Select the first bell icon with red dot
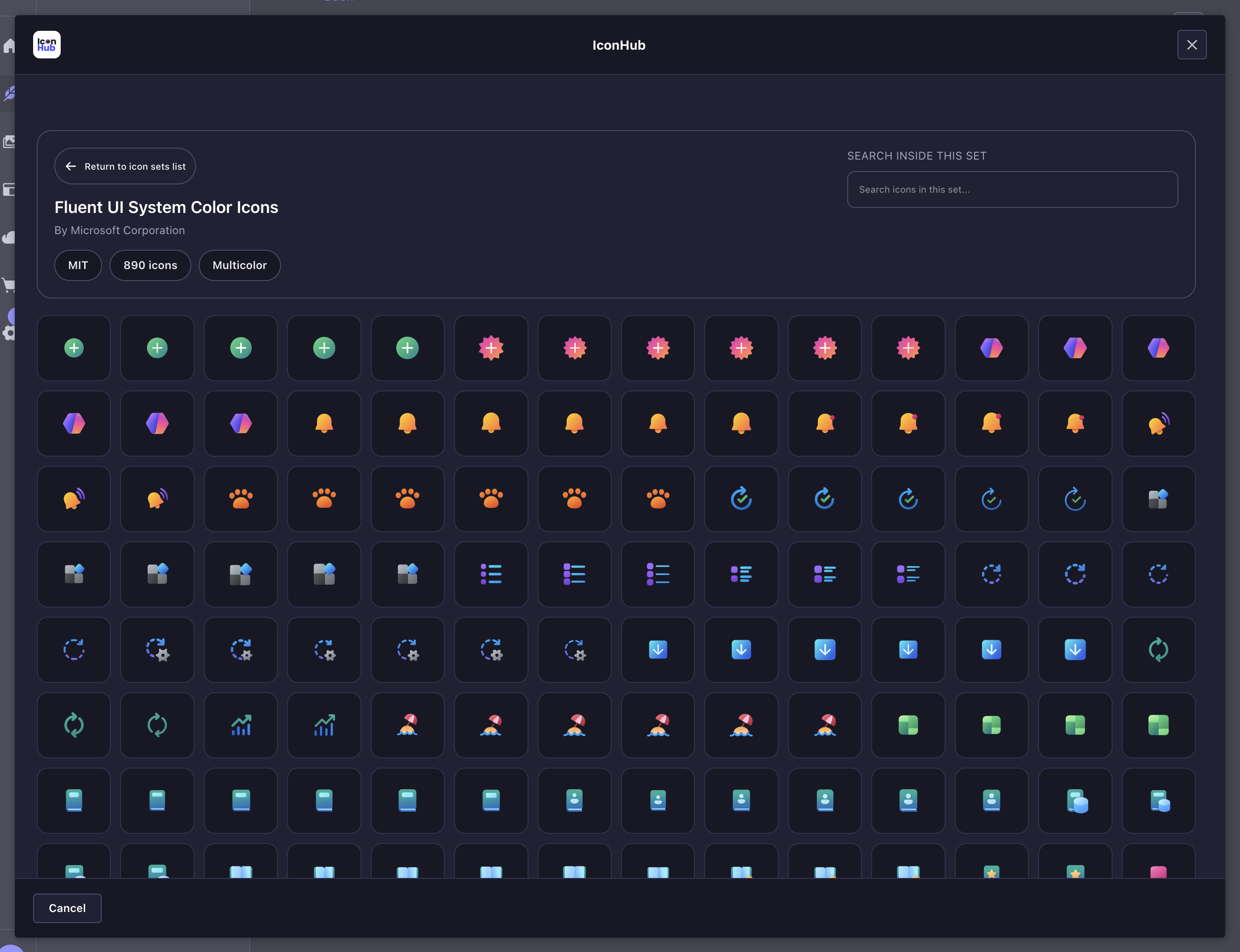1240x952 pixels. tap(825, 423)
